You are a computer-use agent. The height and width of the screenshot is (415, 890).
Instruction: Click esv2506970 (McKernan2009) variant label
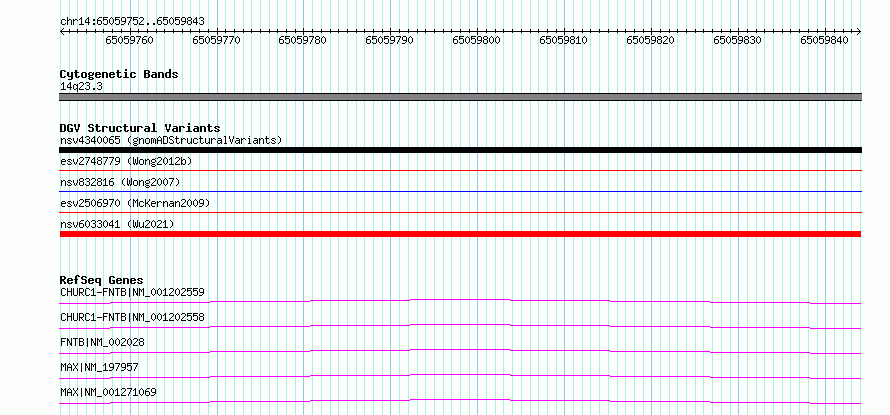coord(135,203)
